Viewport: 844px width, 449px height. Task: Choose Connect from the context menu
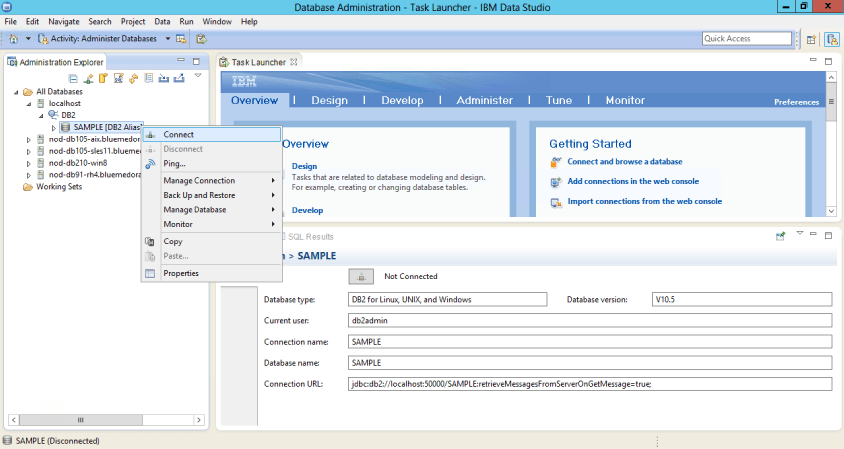[x=212, y=135]
